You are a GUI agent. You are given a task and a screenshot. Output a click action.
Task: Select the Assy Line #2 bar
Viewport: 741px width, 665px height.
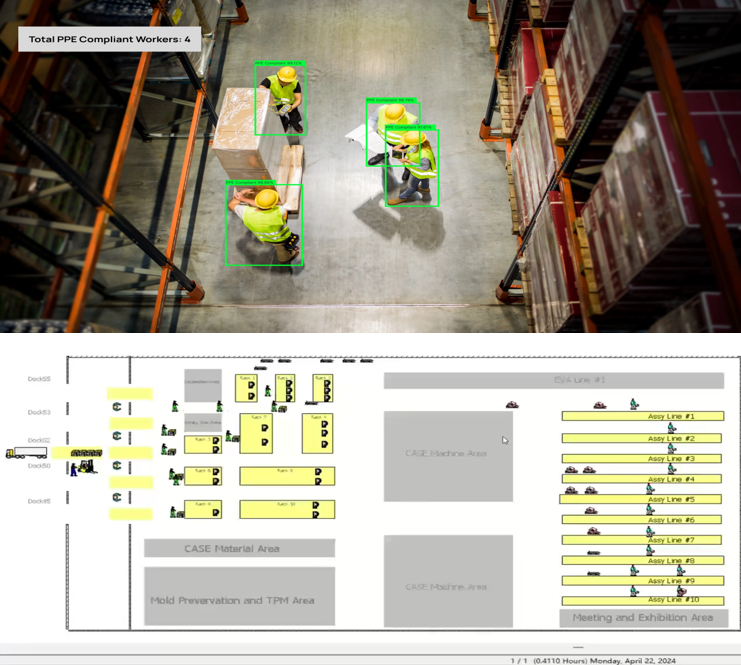tap(642, 439)
